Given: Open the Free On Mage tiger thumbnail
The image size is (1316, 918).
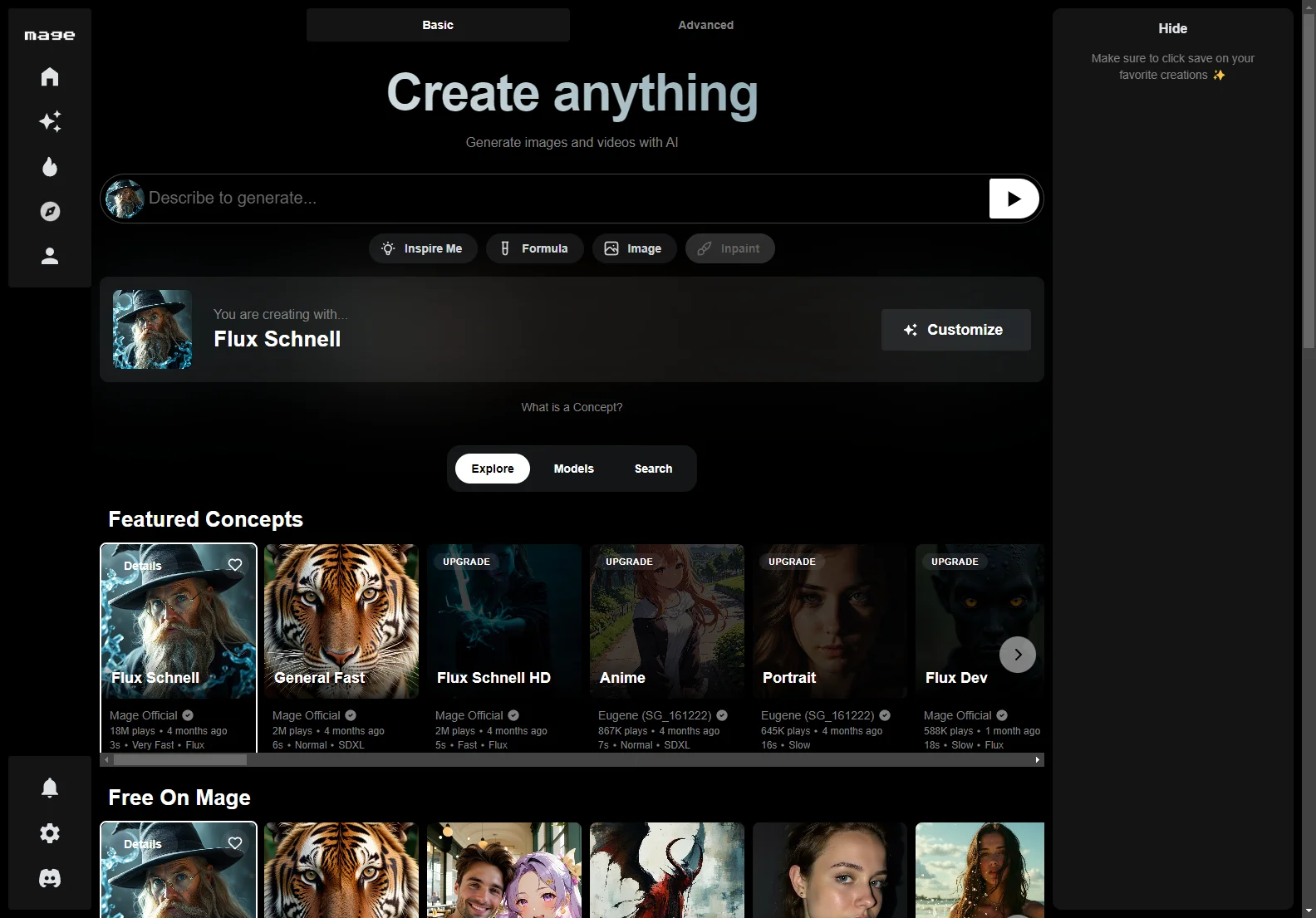Looking at the screenshot, I should coord(341,870).
